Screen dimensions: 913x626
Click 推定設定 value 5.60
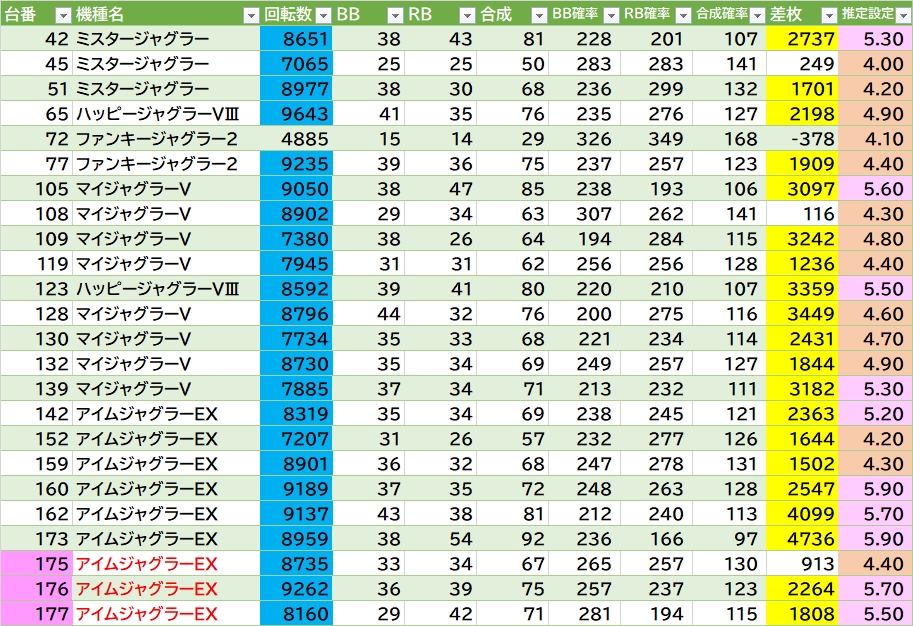pos(875,189)
